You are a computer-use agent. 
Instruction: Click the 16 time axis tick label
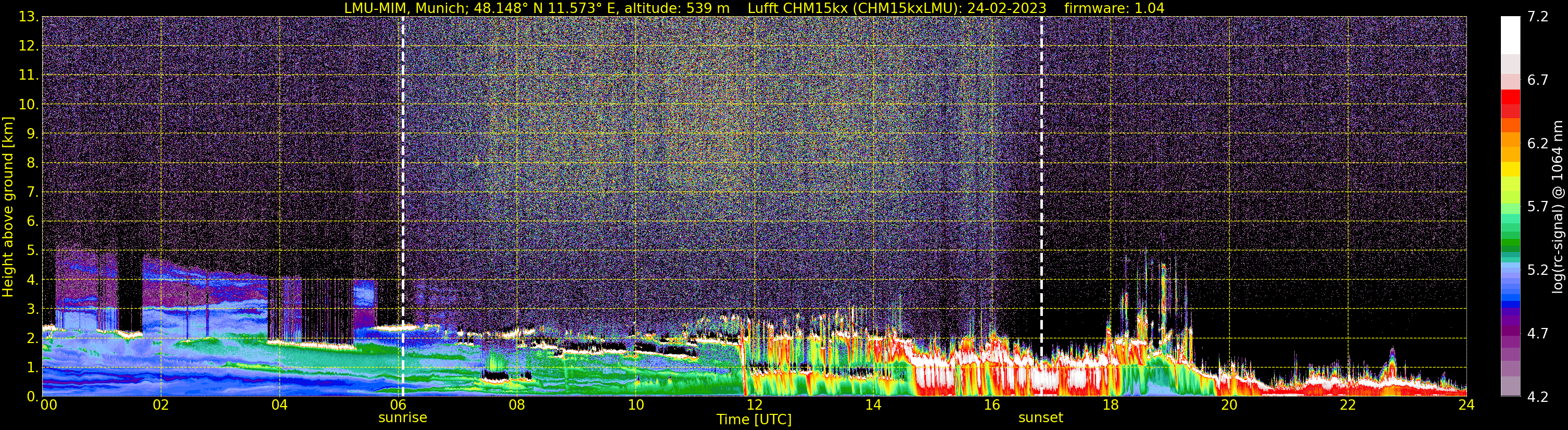tap(991, 405)
